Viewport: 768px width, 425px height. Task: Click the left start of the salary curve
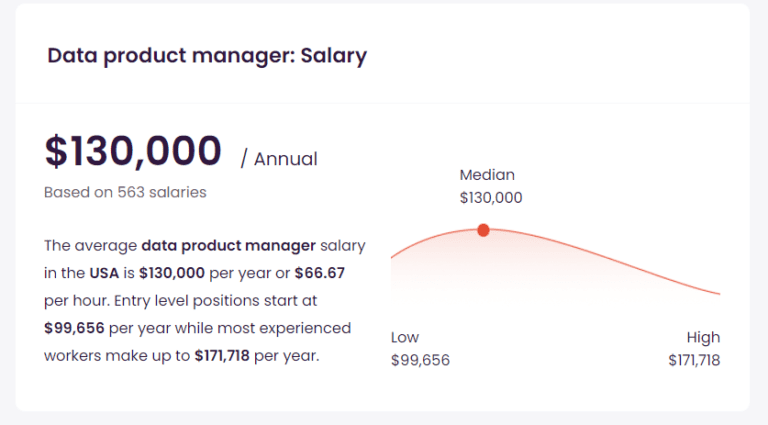[393, 257]
